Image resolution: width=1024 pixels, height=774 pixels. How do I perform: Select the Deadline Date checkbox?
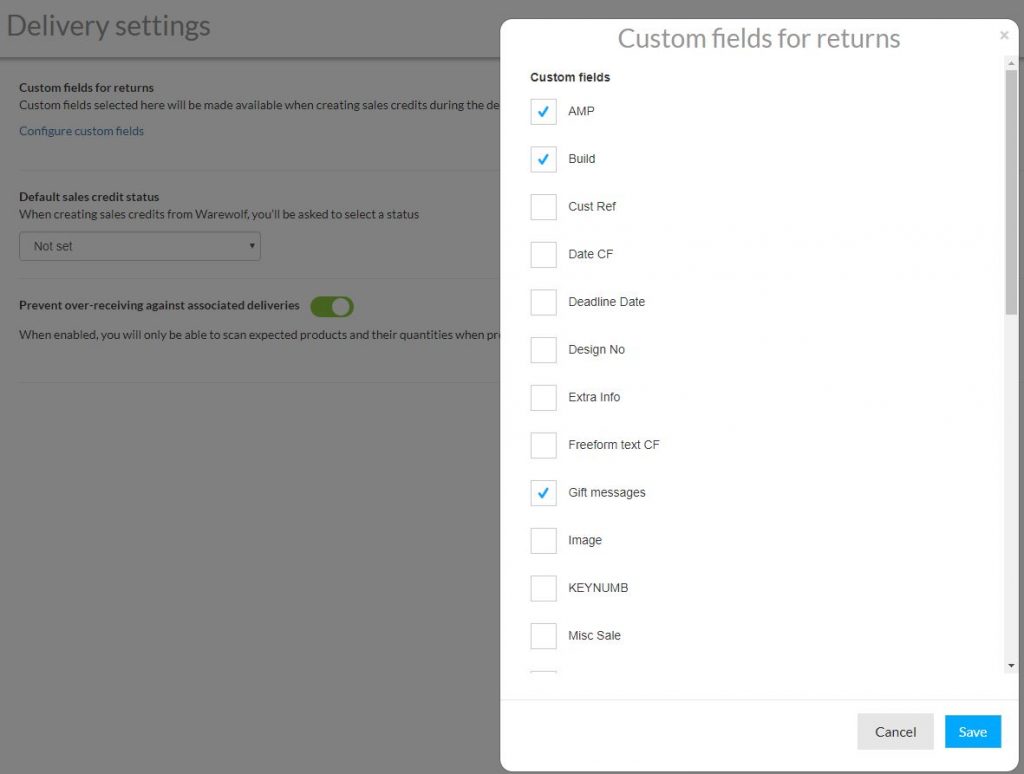[543, 301]
